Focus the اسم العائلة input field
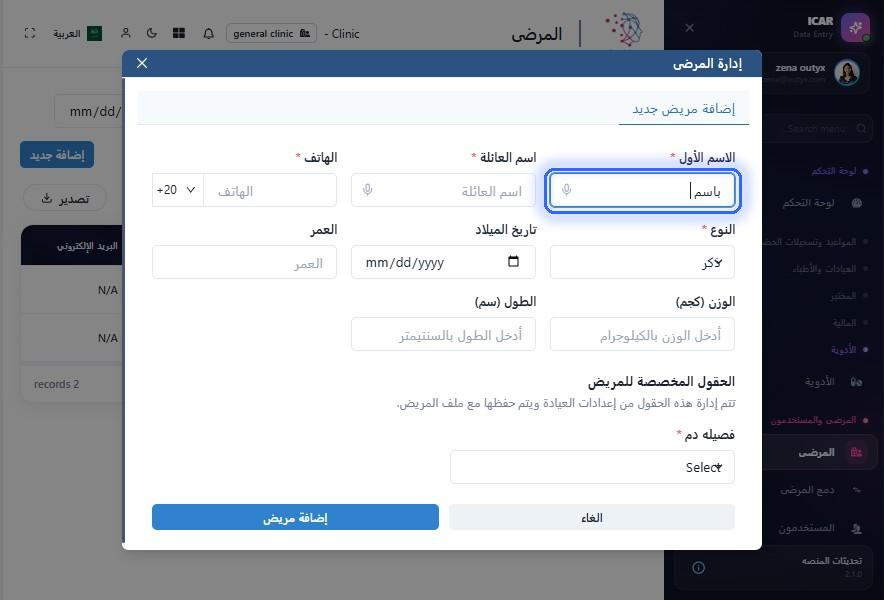This screenshot has height=600, width=884. click(x=443, y=190)
